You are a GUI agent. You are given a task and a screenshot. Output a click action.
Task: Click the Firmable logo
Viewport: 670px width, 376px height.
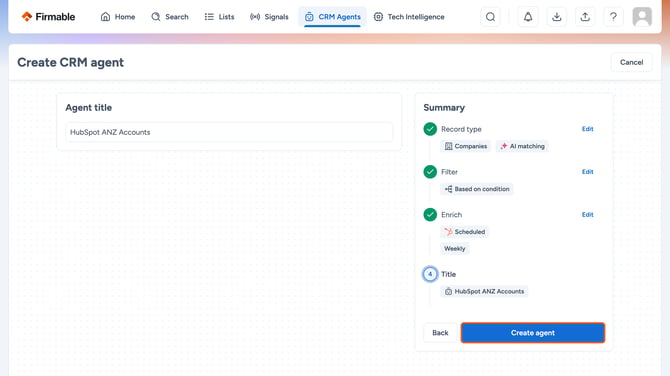(x=48, y=17)
